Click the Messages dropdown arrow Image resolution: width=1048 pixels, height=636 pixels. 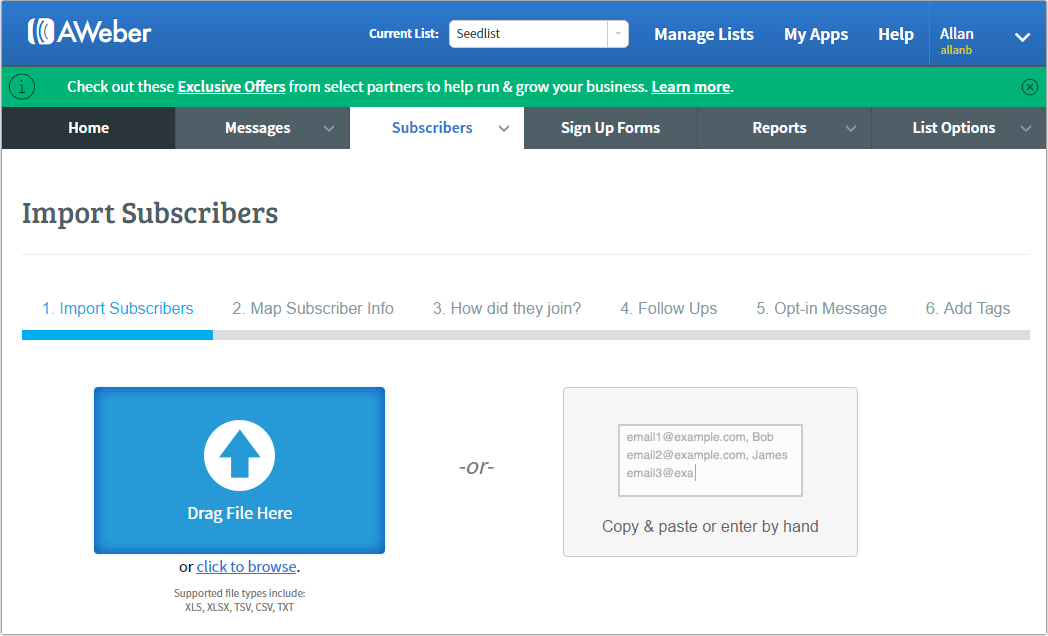click(x=329, y=128)
